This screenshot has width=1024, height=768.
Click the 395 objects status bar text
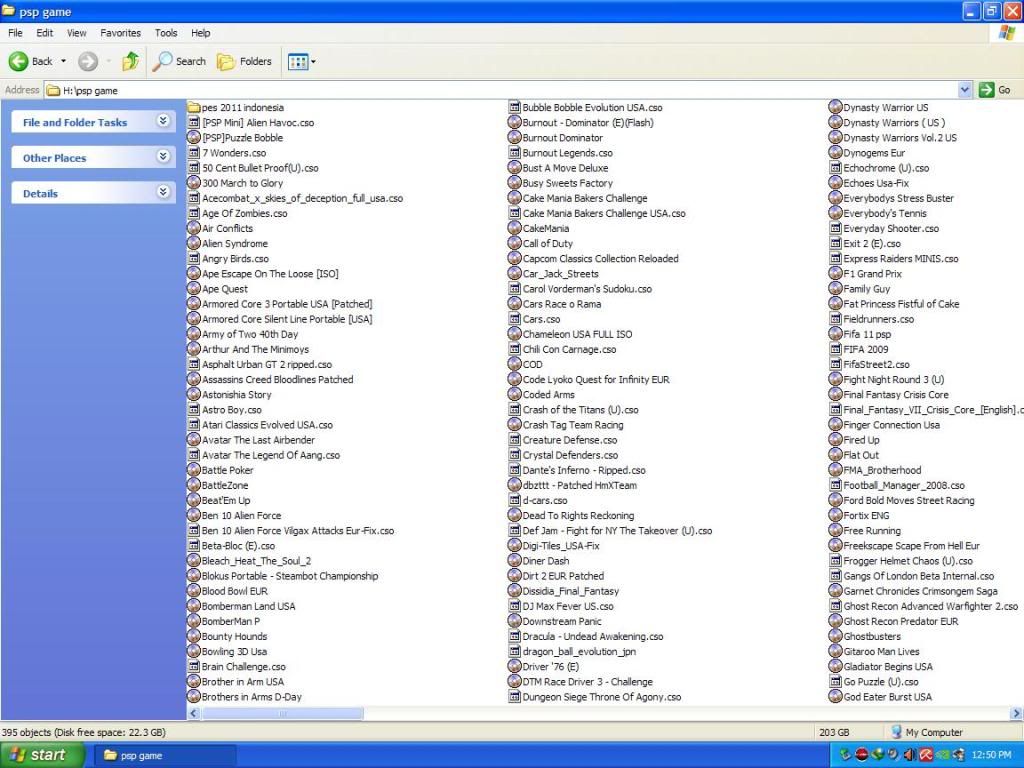[x=84, y=732]
